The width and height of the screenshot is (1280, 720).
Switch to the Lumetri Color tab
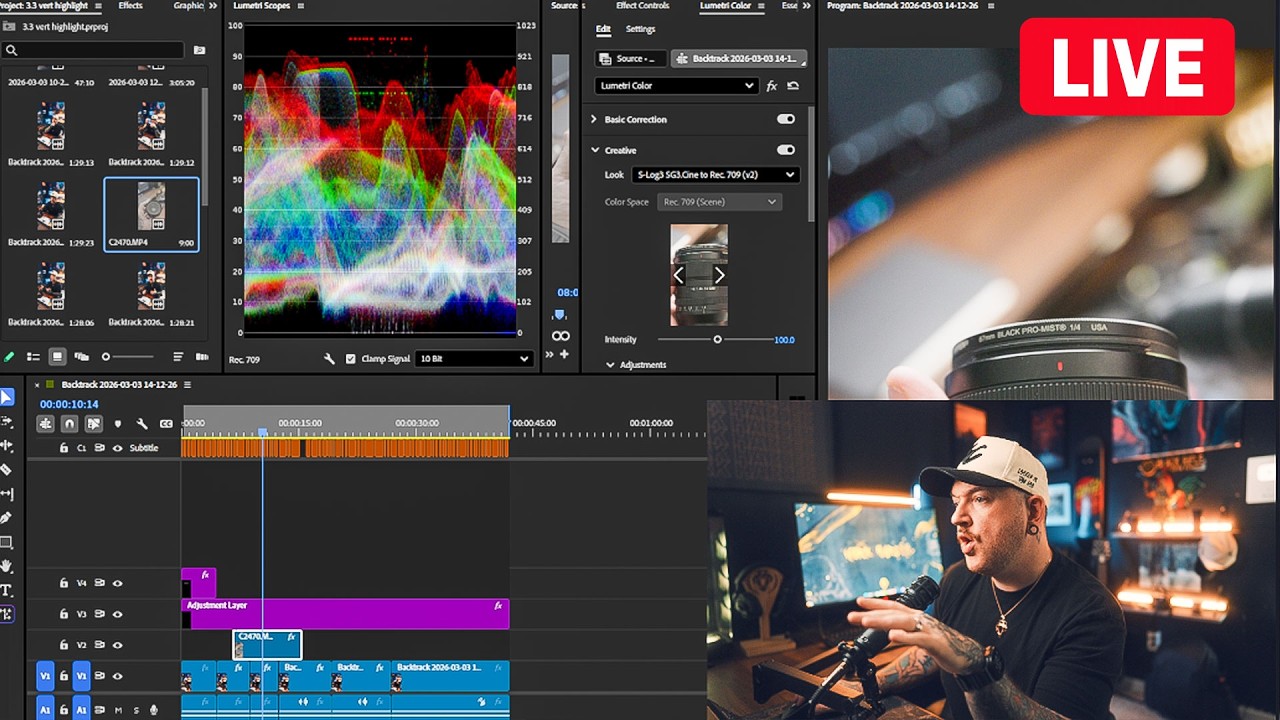coord(725,6)
